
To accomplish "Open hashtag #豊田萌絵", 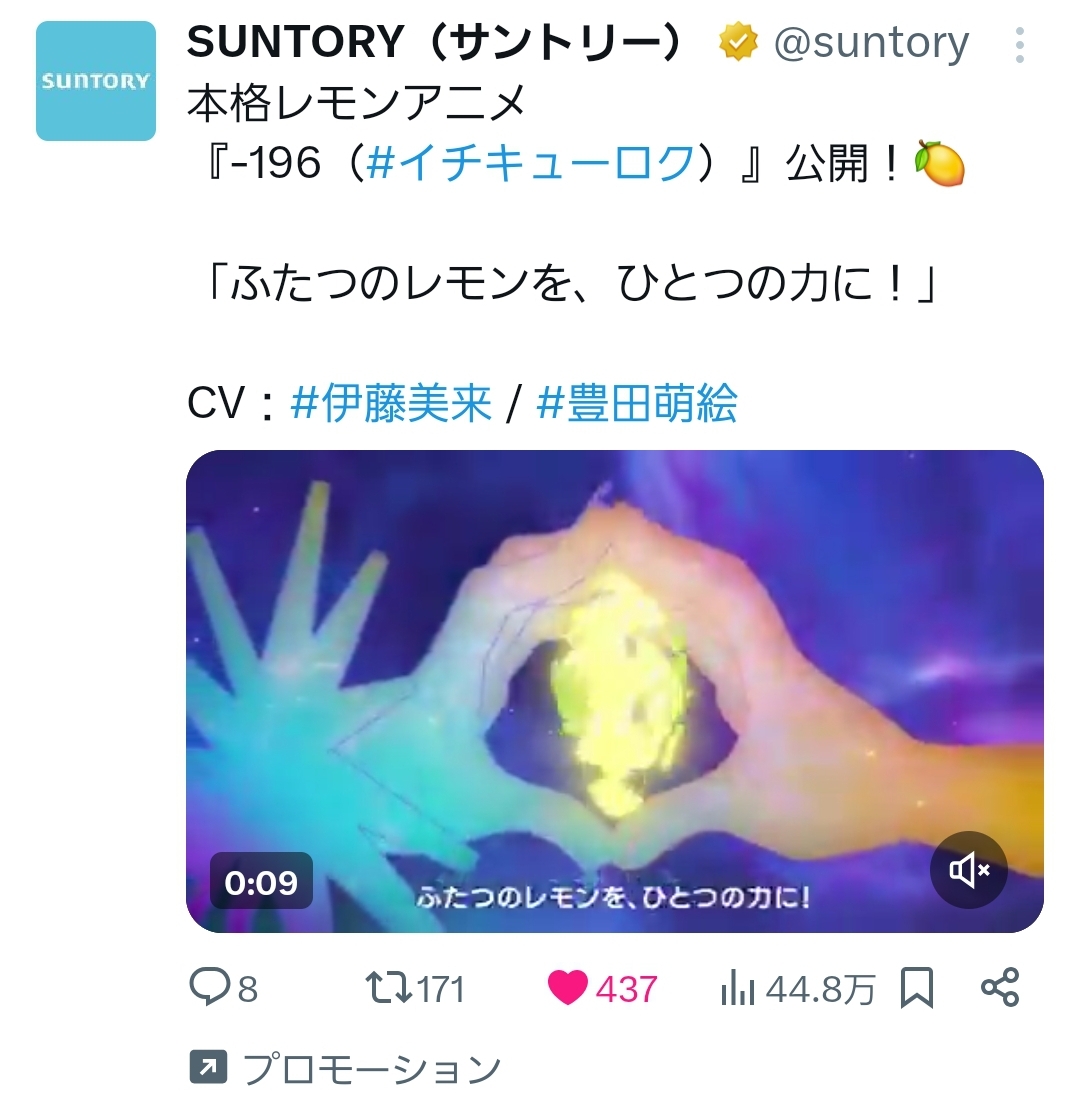I will click(x=637, y=403).
